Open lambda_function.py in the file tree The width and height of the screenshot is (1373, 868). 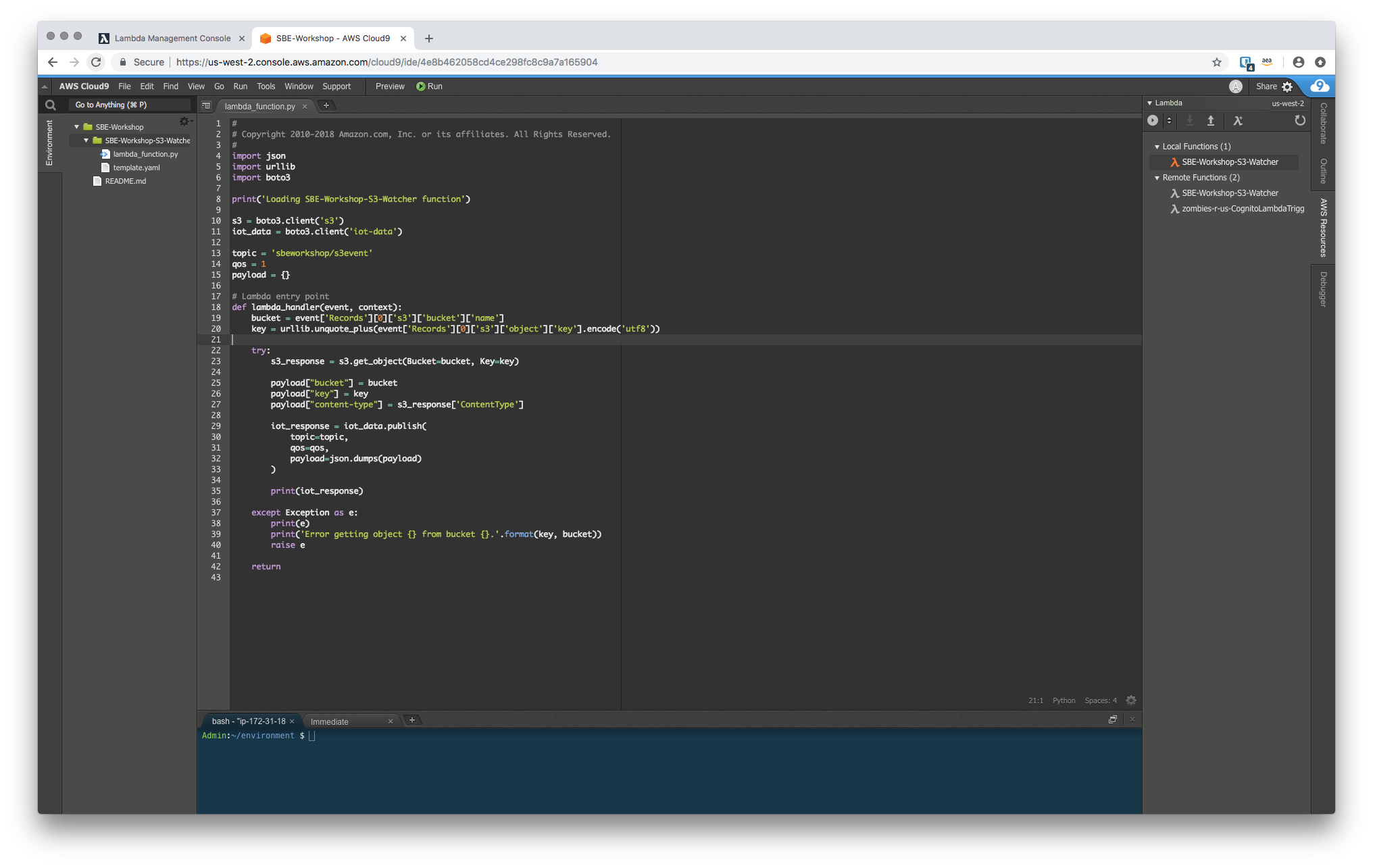pyautogui.click(x=145, y=154)
